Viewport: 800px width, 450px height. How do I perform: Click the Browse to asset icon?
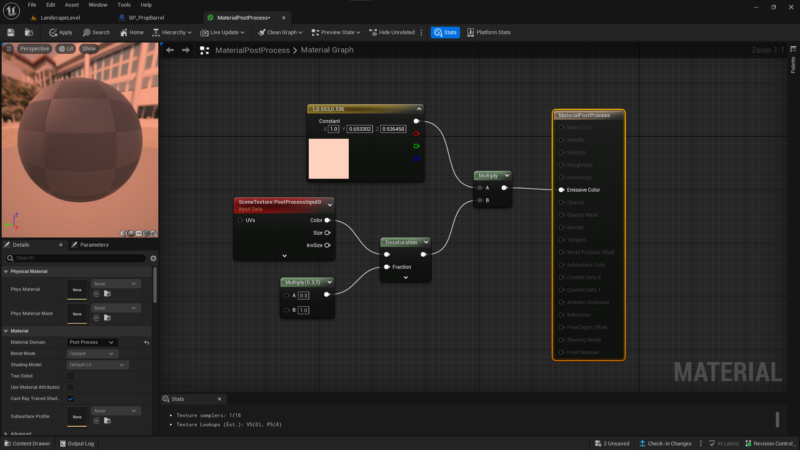point(29,32)
